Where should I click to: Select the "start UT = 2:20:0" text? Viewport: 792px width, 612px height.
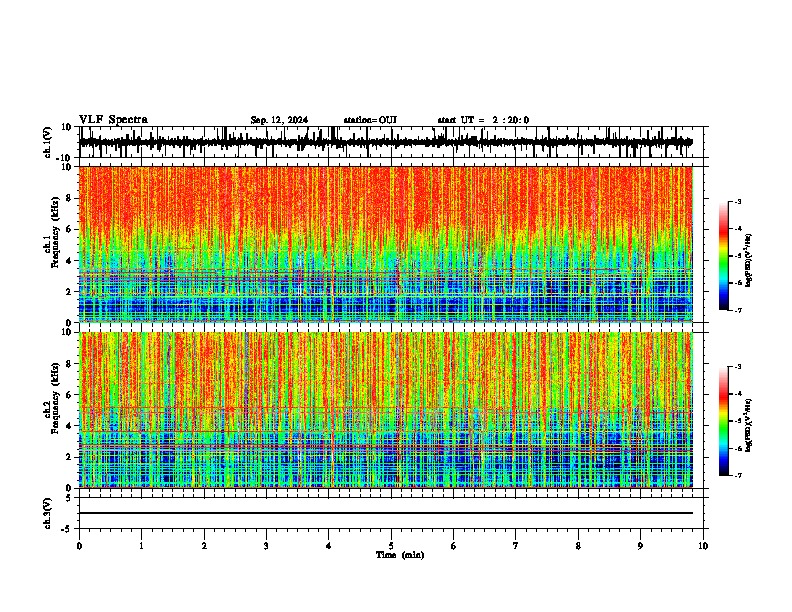click(x=483, y=120)
